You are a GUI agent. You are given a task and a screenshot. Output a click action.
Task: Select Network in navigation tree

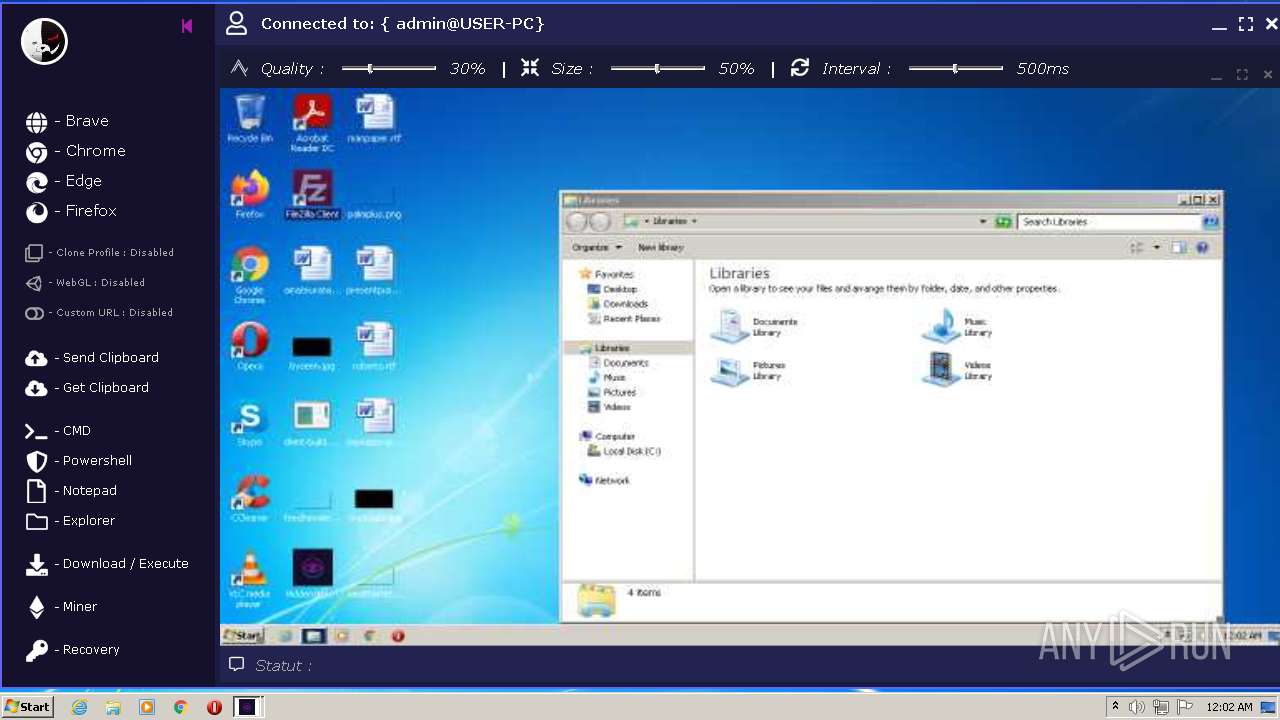(605, 481)
